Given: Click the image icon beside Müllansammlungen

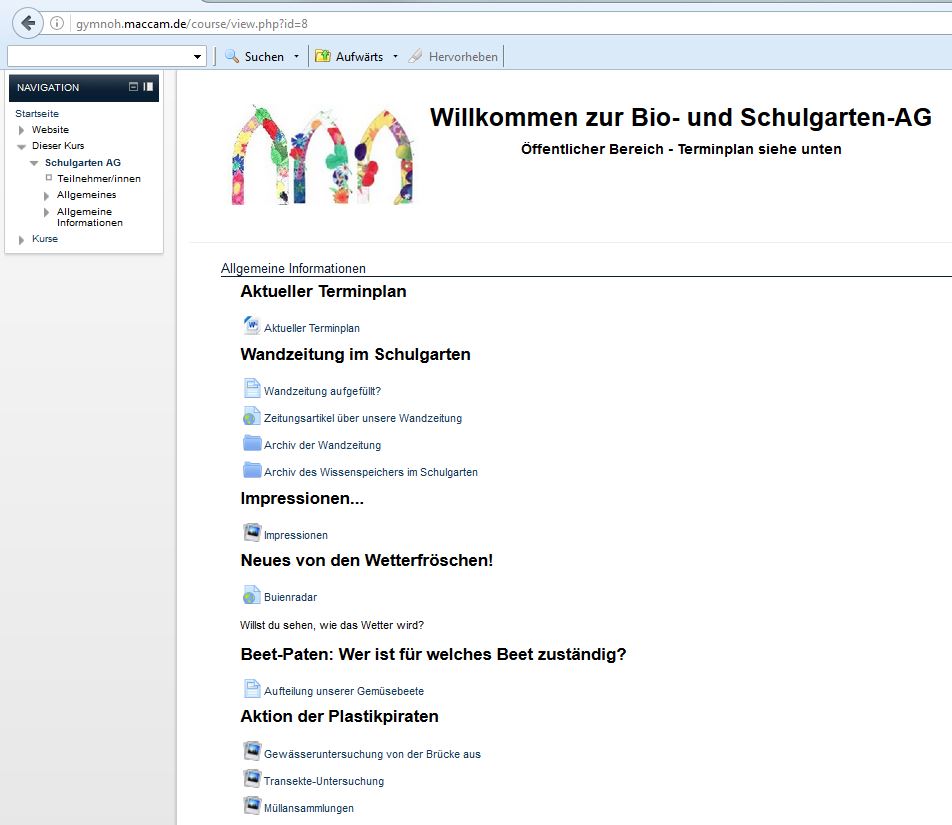Looking at the screenshot, I should (x=251, y=806).
